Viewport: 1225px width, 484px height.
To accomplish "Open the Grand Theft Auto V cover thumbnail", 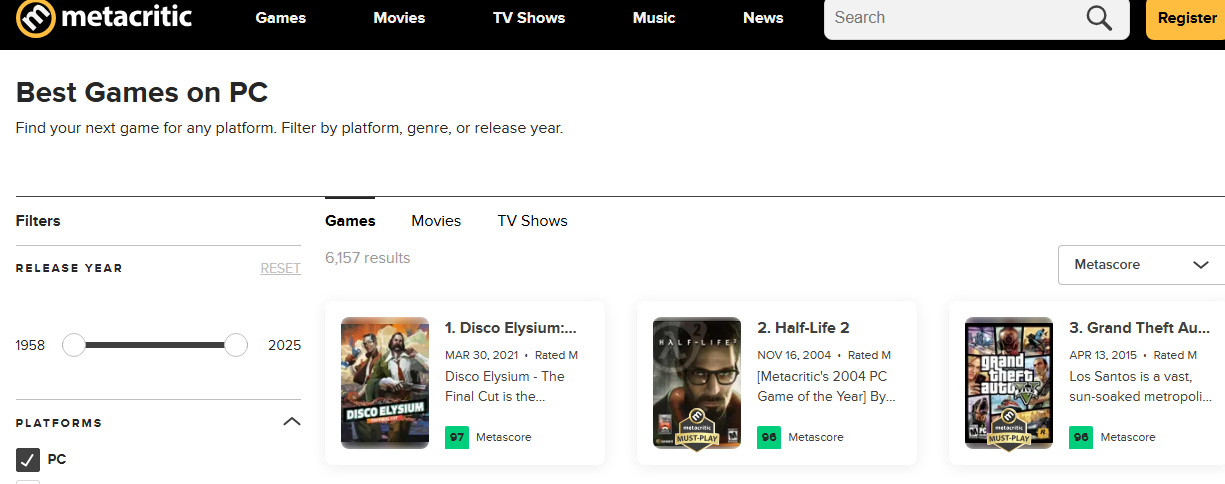I will tap(1009, 383).
